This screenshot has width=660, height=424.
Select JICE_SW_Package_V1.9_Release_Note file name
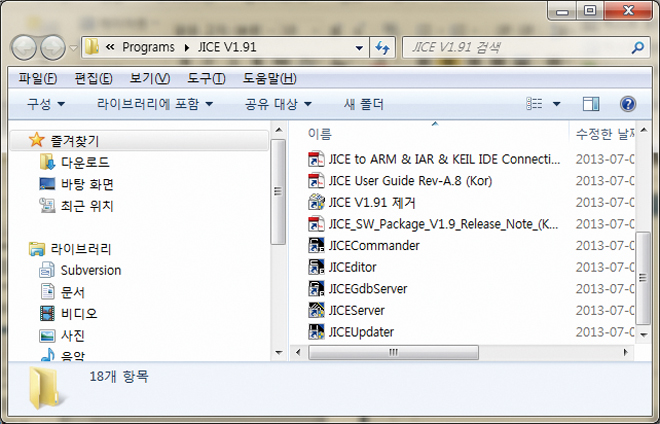(x=443, y=224)
